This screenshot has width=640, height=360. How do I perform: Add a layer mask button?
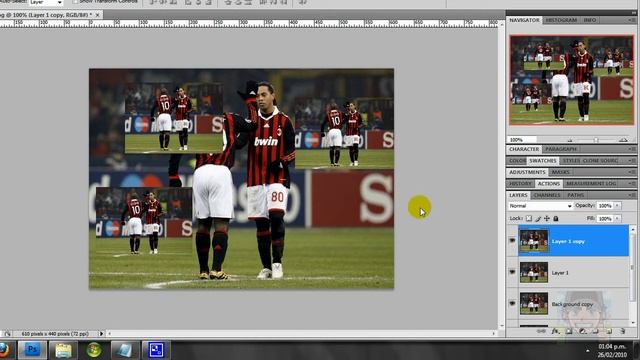pos(569,331)
